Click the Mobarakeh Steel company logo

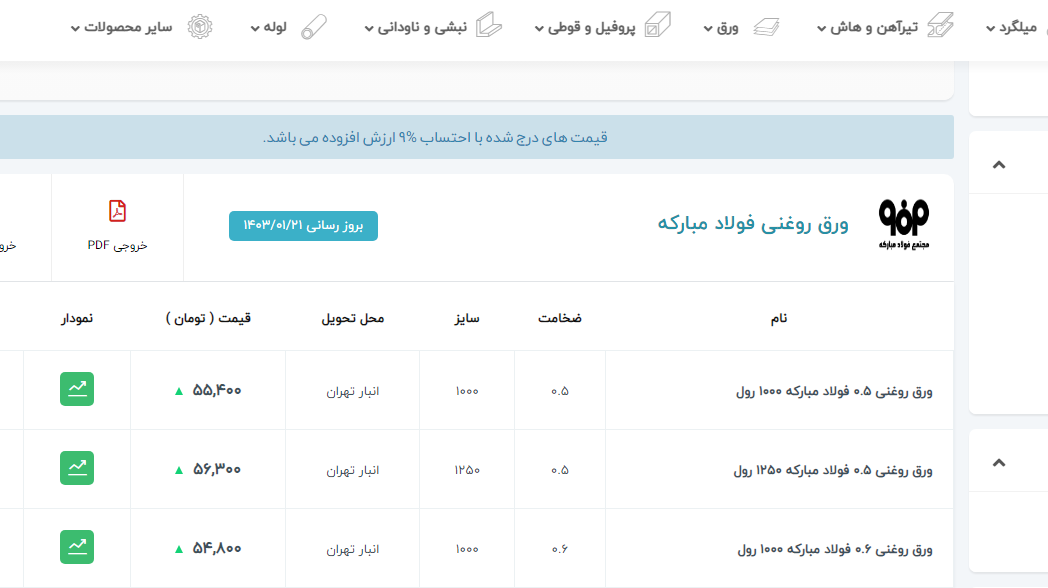tap(903, 224)
